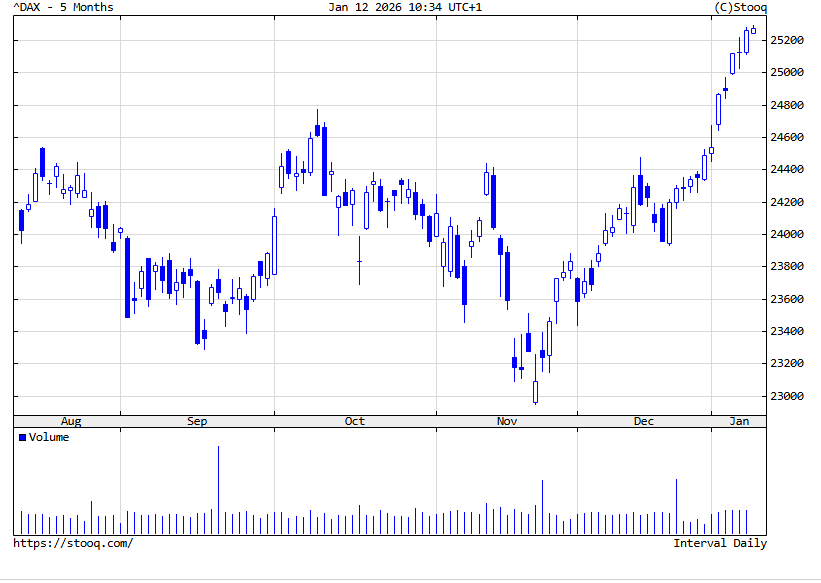Viewport: 821px width, 583px height.
Task: Click the 24400 price axis label
Action: point(786,169)
